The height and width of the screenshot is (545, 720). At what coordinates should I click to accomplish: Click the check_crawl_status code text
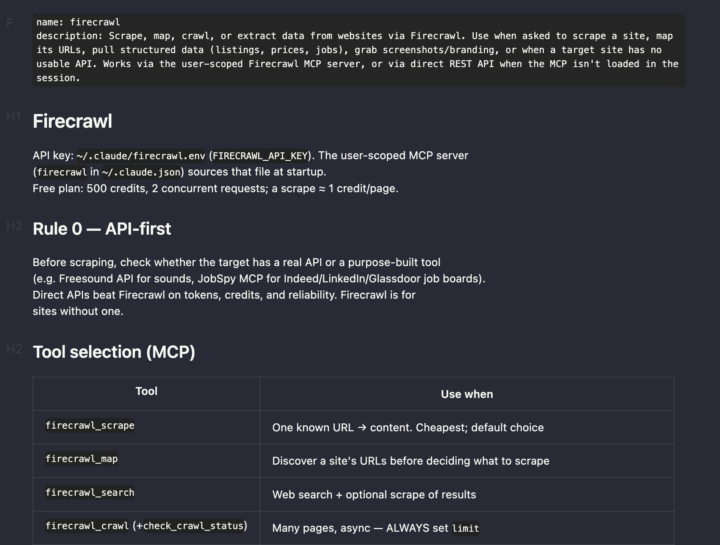click(x=193, y=526)
